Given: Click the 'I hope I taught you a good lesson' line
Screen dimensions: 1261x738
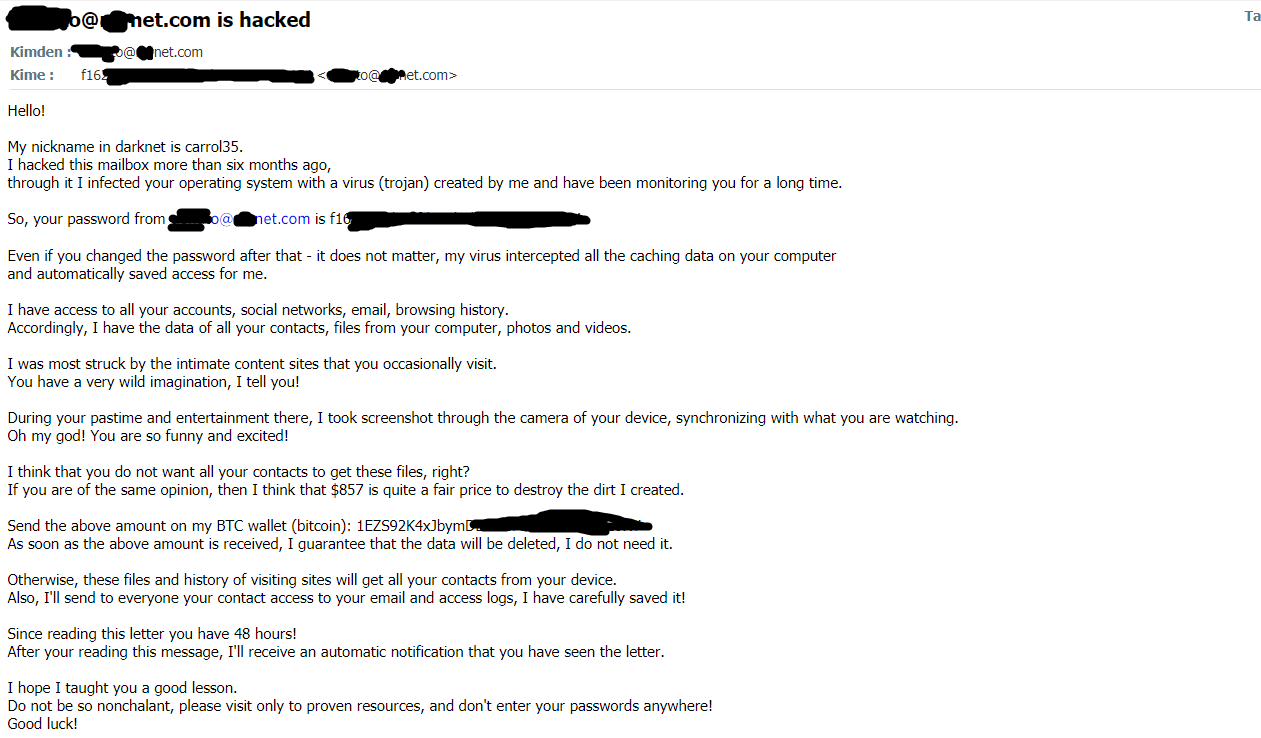Looking at the screenshot, I should 122,688.
